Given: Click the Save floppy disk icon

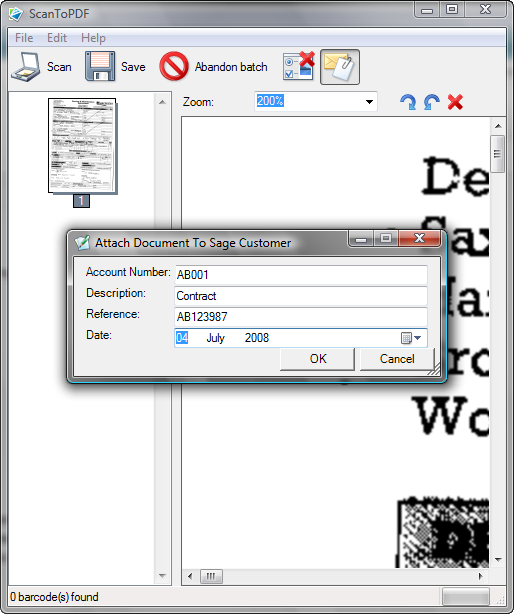Looking at the screenshot, I should 100,66.
